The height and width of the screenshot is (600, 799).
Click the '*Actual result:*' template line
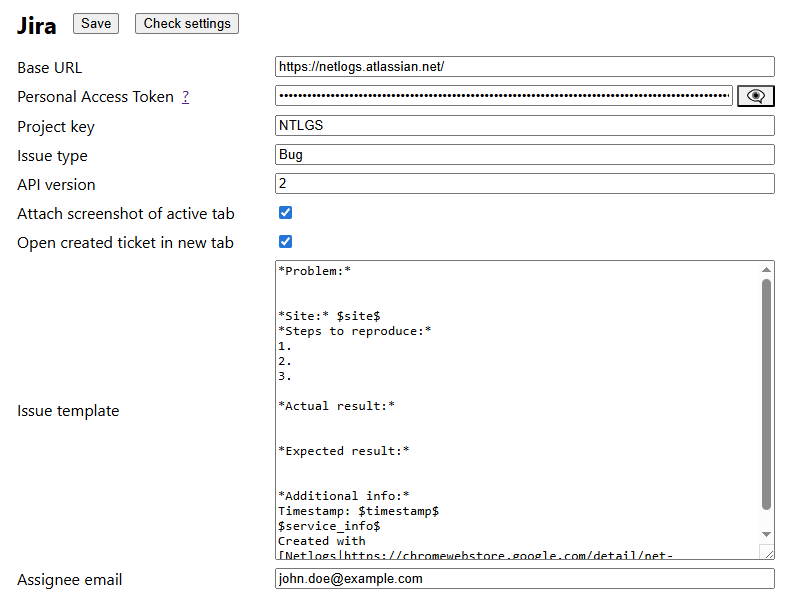coord(336,406)
